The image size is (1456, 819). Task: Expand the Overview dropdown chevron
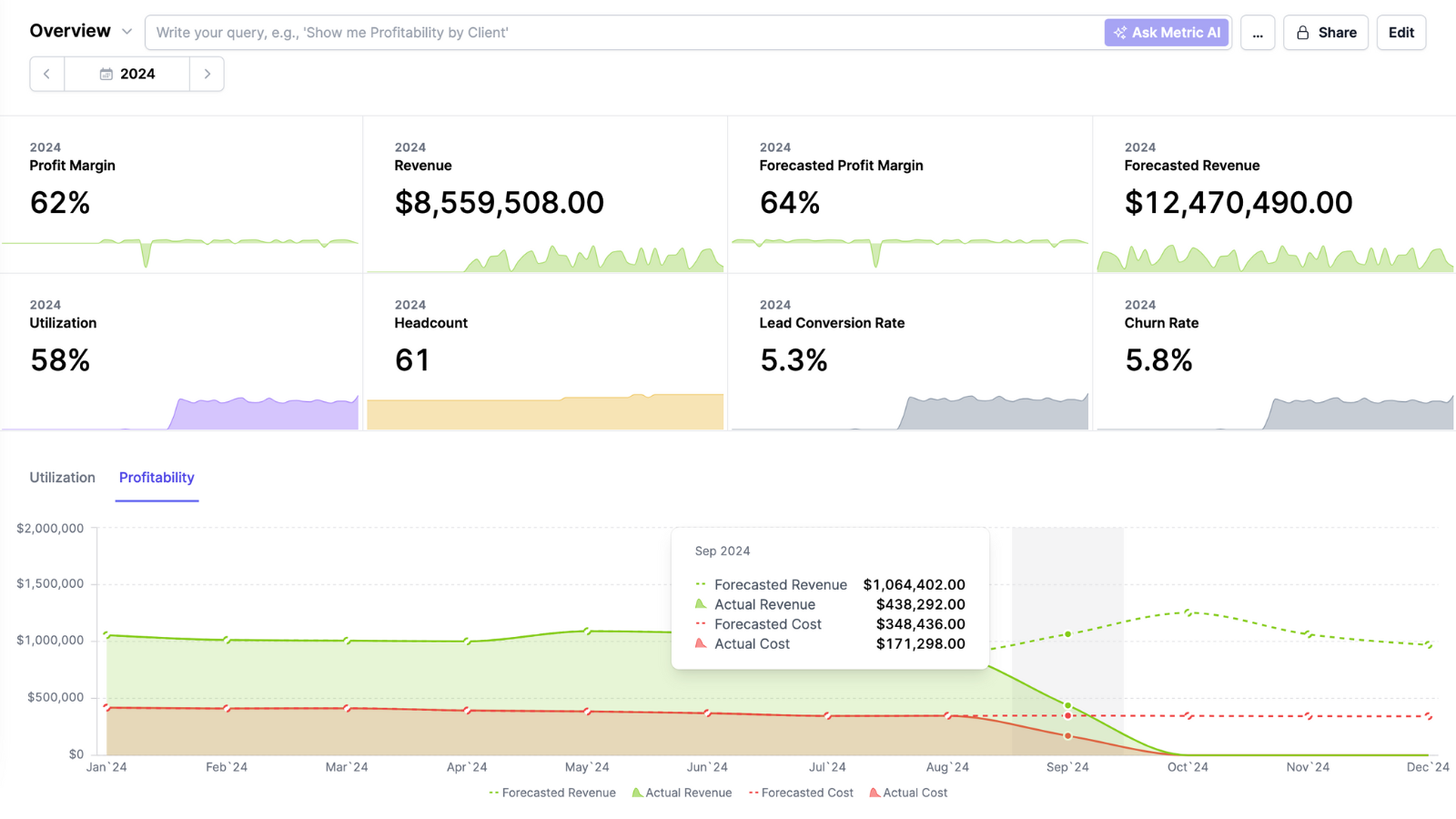127,32
